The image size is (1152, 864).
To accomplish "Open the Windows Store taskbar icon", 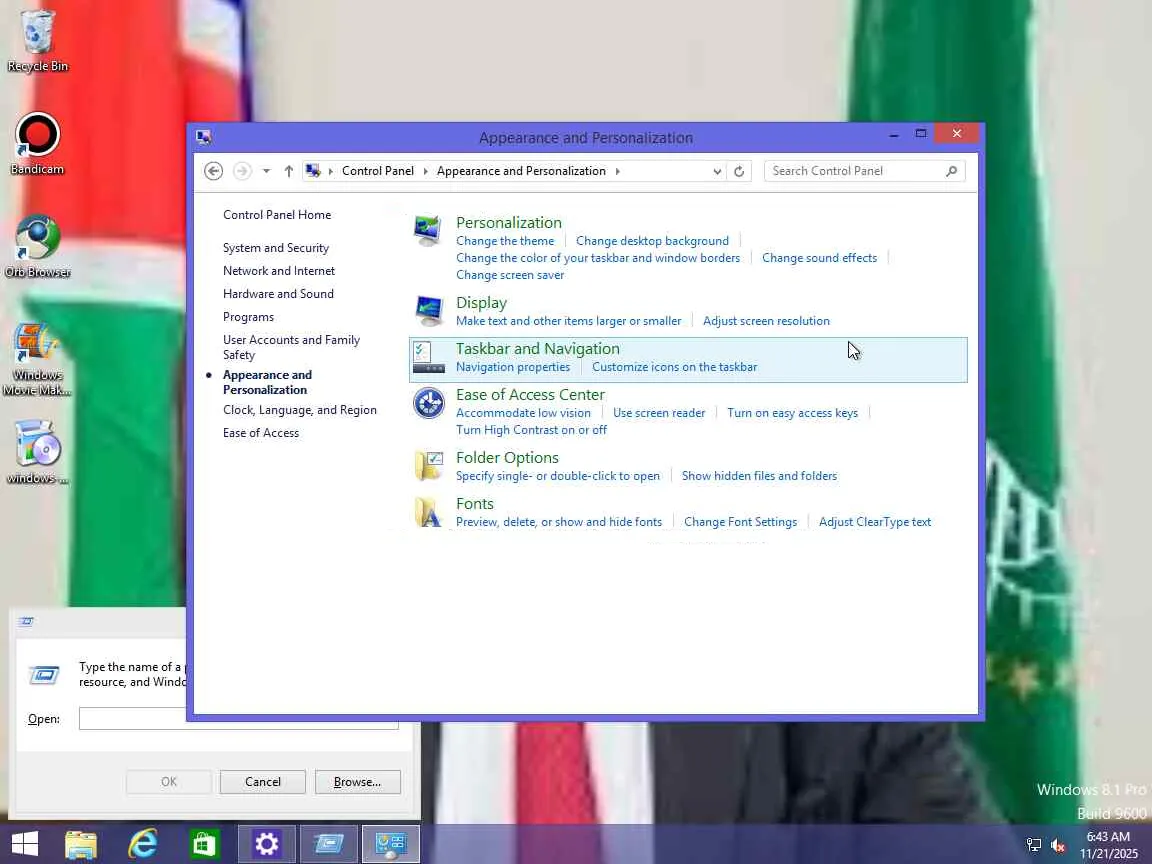I will tap(204, 844).
